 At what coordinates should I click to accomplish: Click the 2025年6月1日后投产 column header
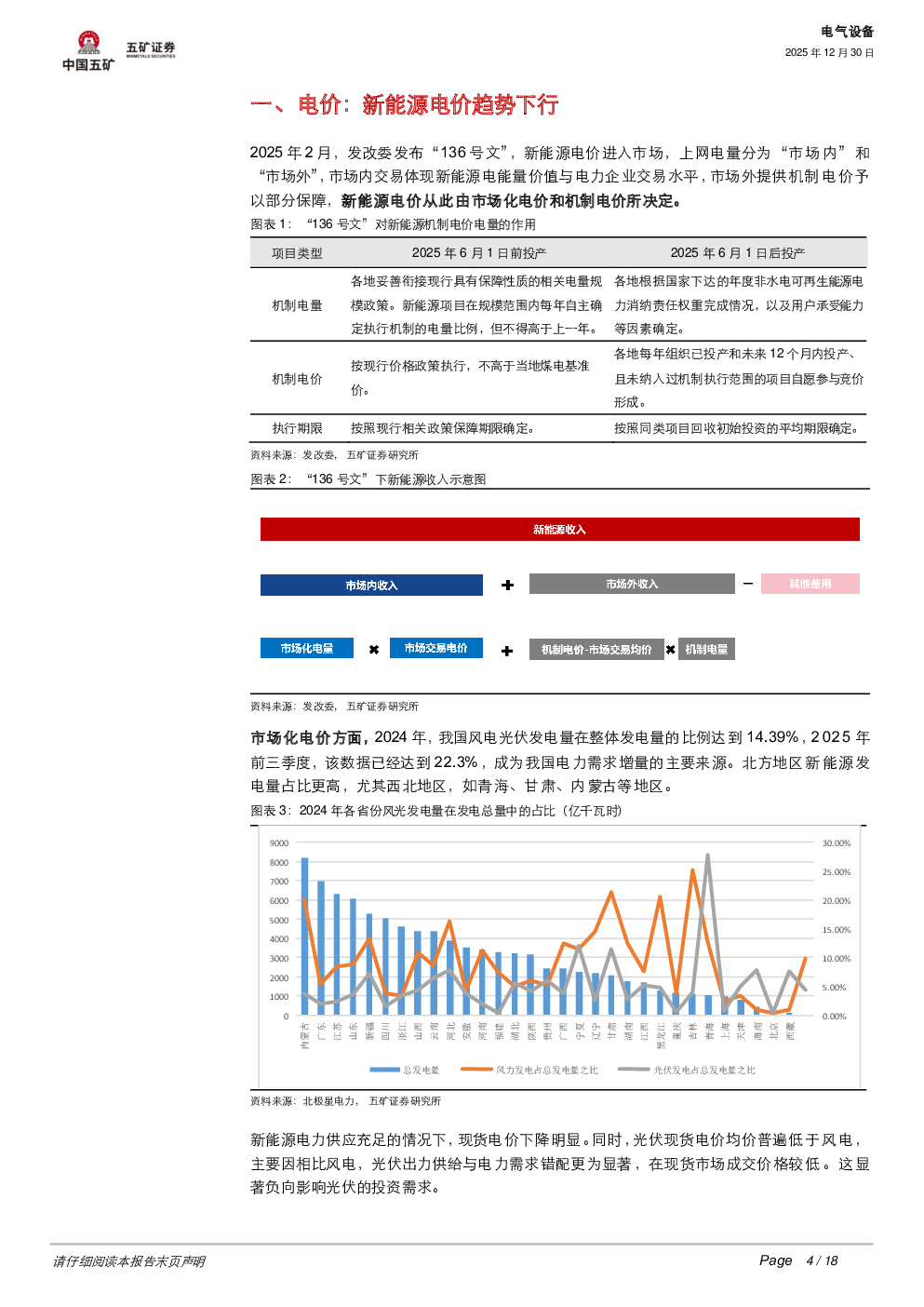(737, 253)
